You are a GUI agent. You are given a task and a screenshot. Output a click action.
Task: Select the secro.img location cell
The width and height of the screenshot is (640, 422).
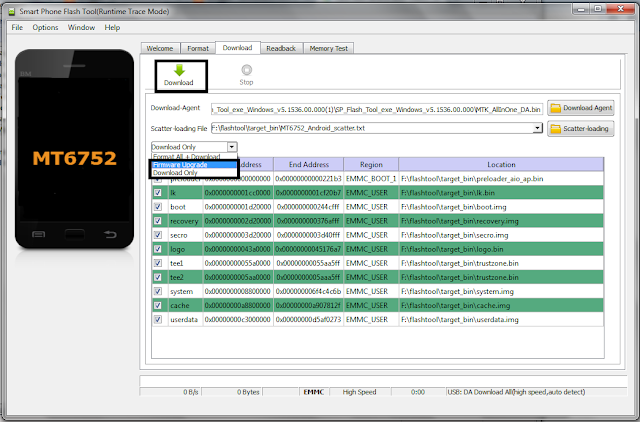pyautogui.click(x=501, y=235)
